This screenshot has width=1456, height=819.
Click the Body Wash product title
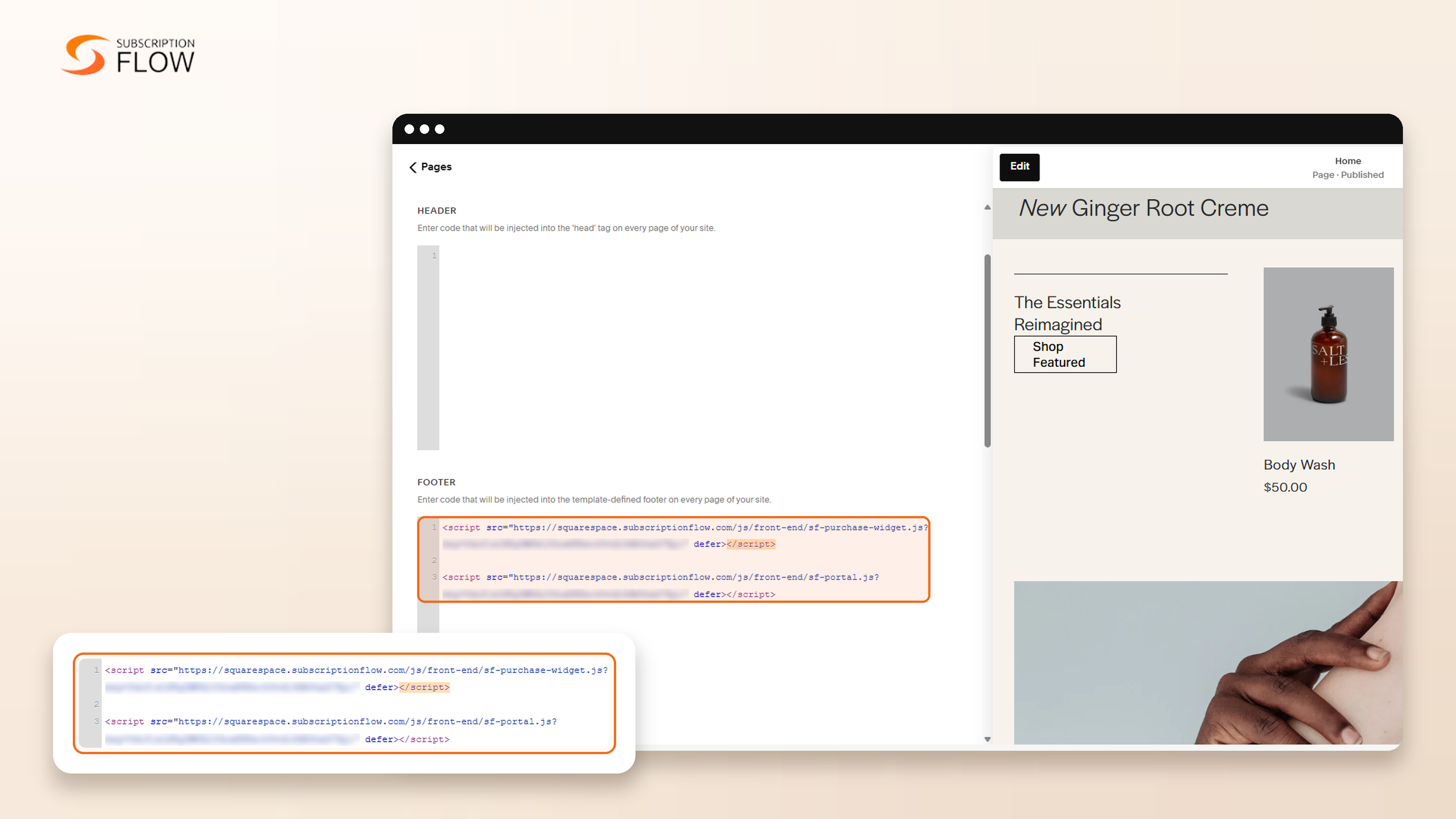(x=1299, y=464)
